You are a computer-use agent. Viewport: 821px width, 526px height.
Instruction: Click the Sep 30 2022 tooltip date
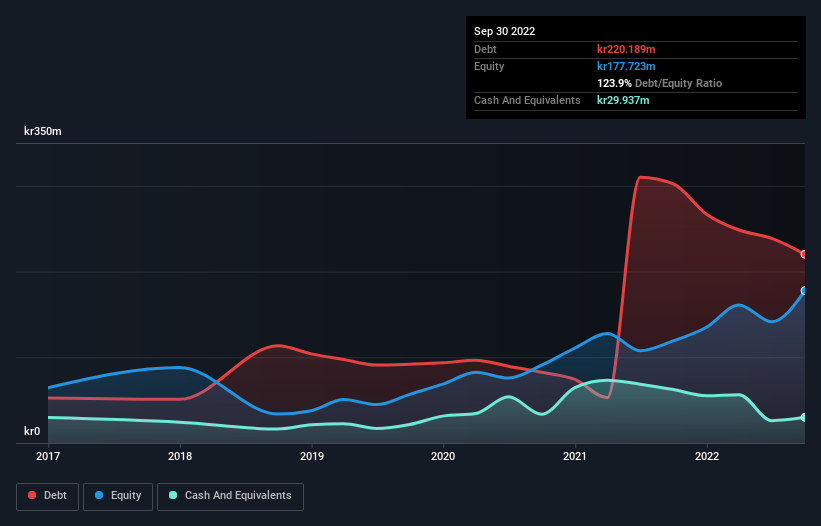[504, 31]
